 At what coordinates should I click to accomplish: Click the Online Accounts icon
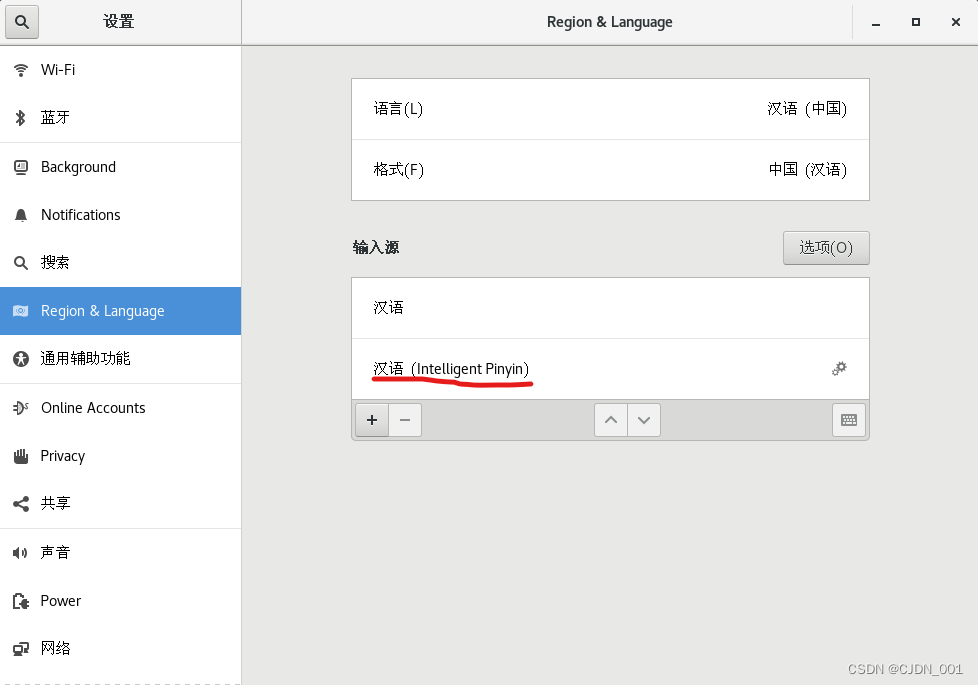(21, 408)
